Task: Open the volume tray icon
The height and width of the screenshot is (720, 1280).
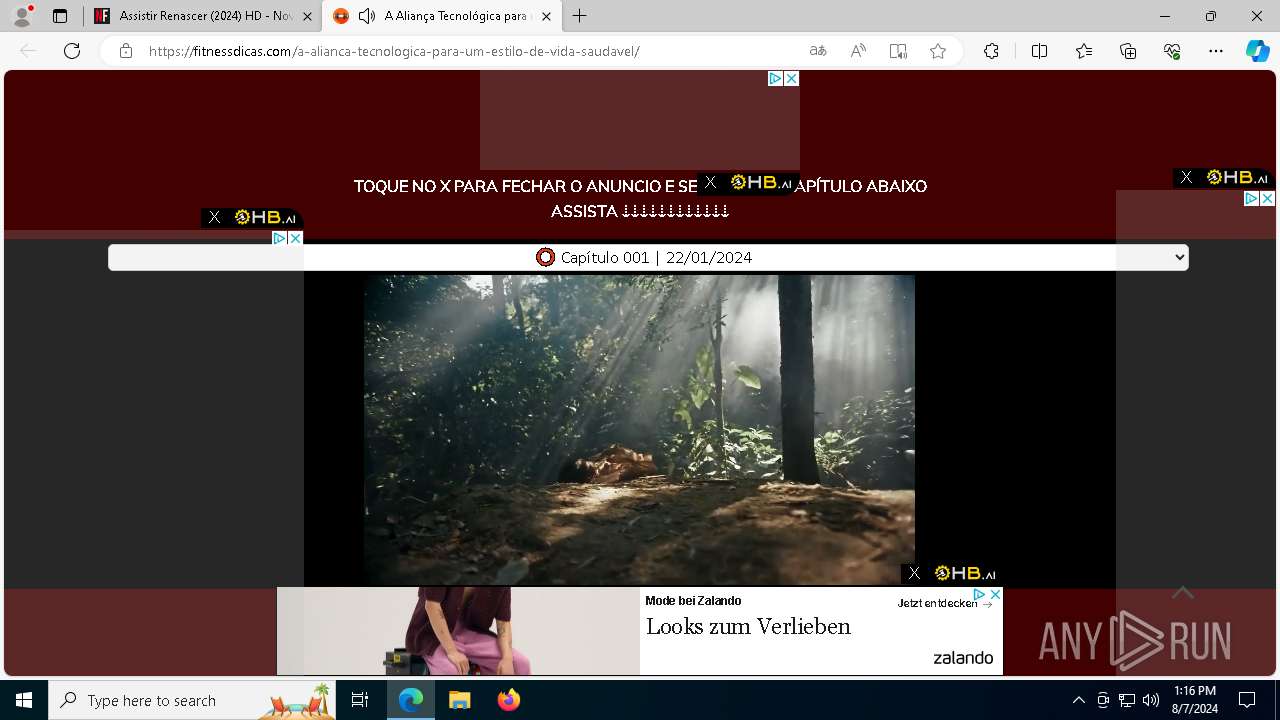Action: 1151,700
